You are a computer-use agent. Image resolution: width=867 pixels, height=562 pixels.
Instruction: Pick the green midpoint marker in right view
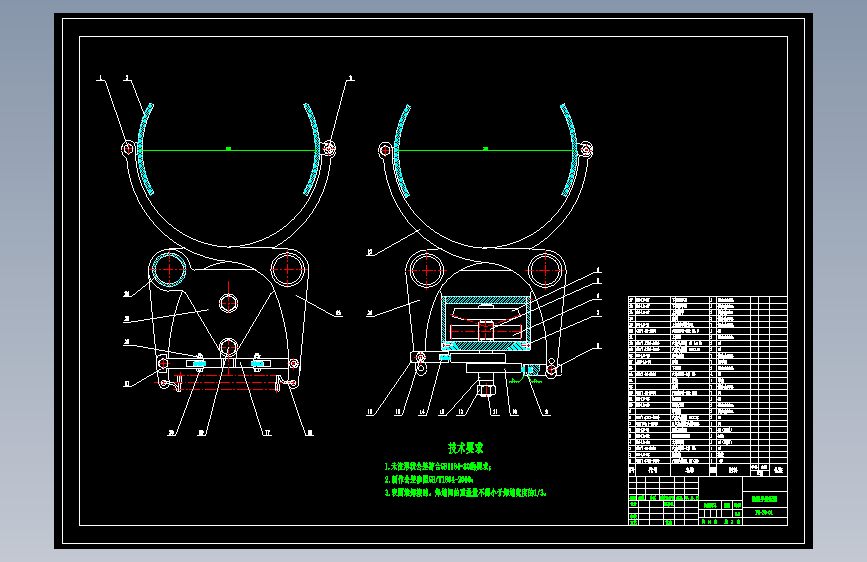tap(485, 148)
